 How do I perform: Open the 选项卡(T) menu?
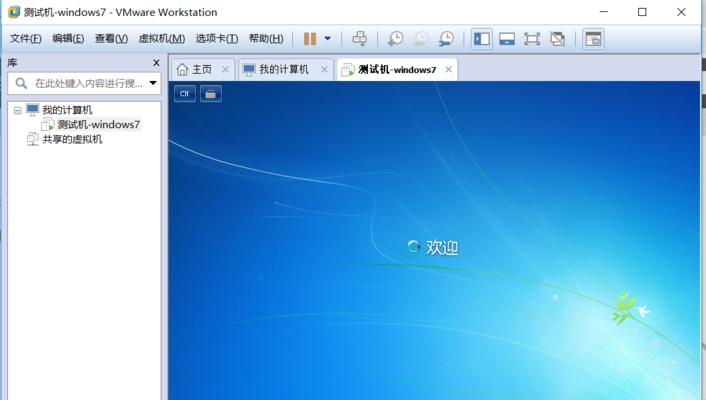(217, 39)
